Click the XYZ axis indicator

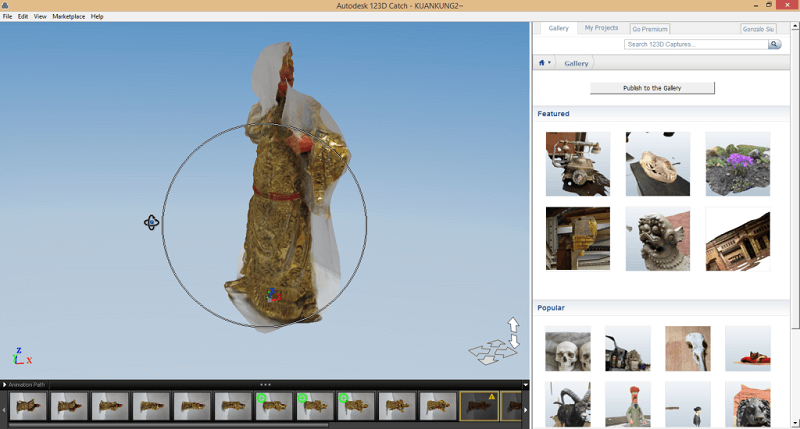pyautogui.click(x=21, y=356)
